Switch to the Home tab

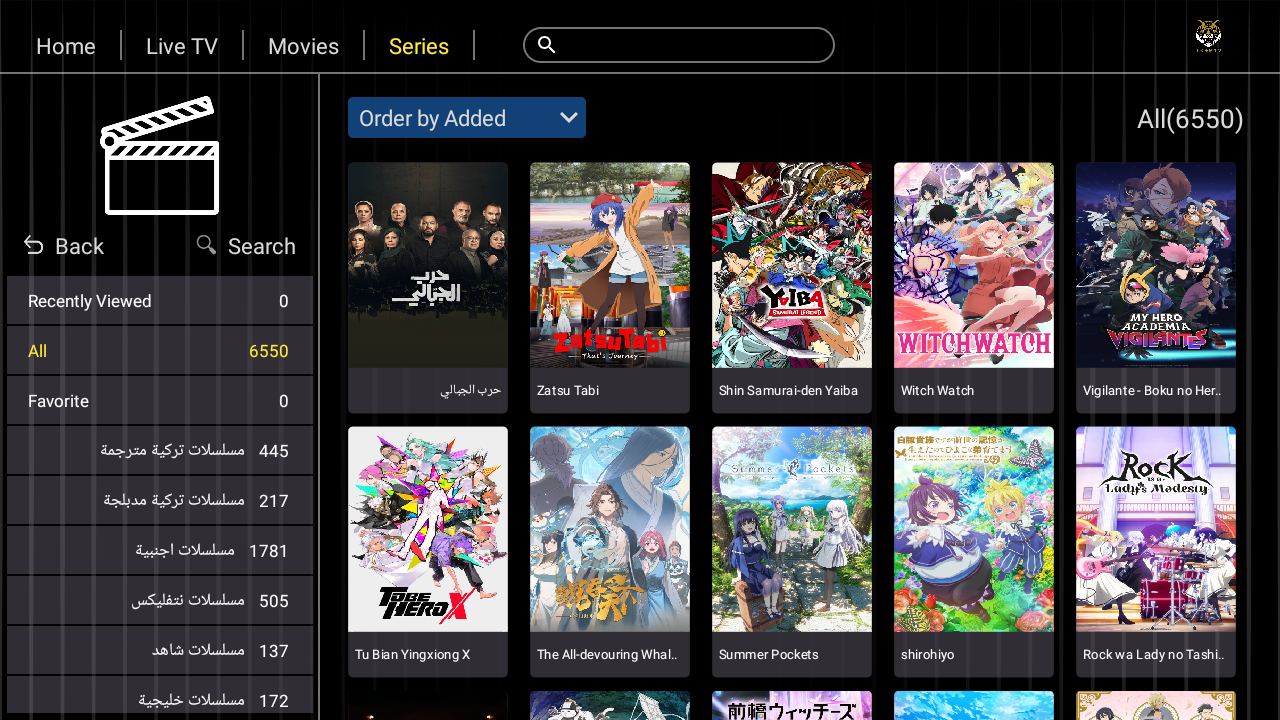click(66, 46)
